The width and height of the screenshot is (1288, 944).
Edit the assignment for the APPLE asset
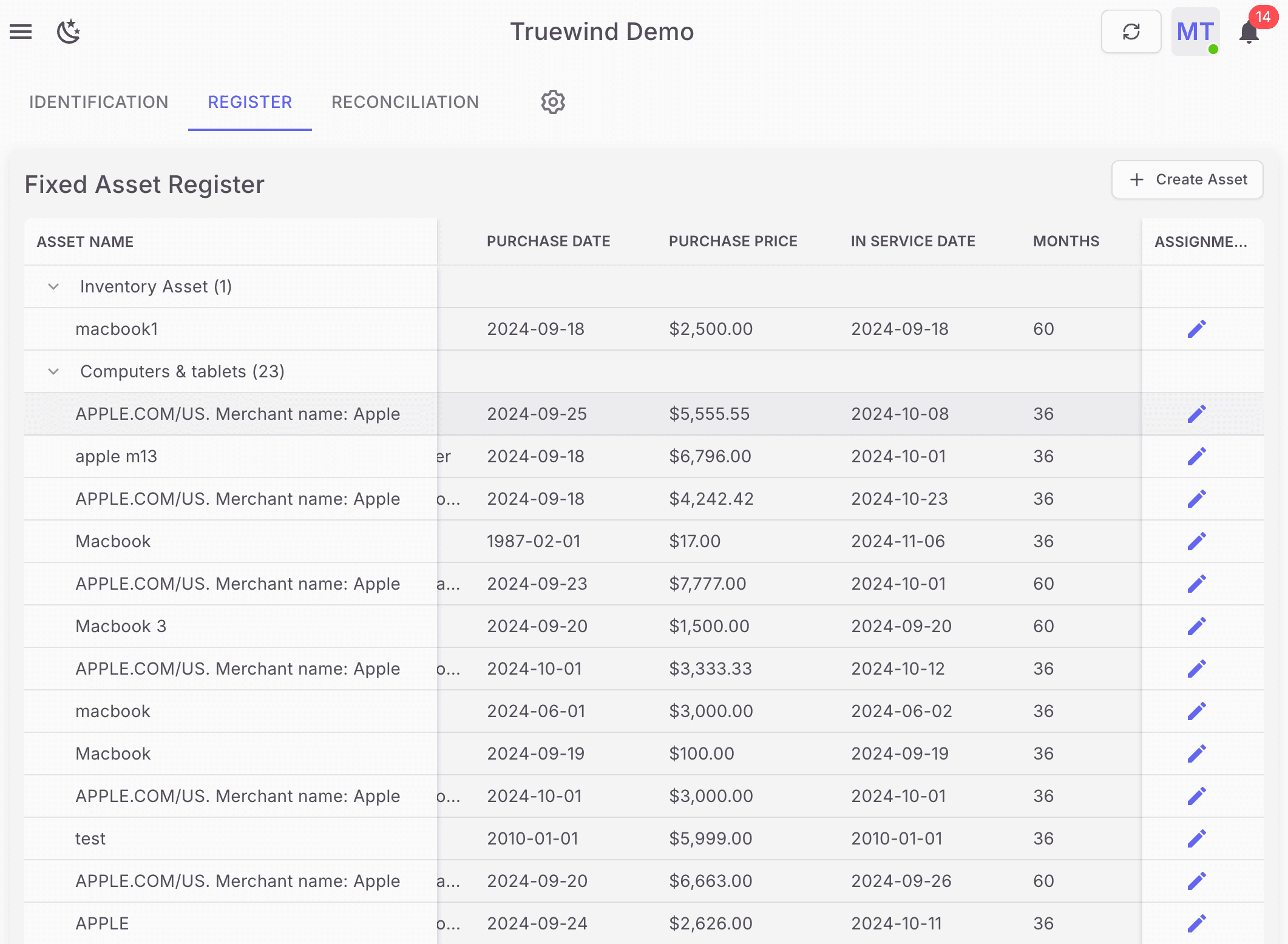click(1196, 923)
